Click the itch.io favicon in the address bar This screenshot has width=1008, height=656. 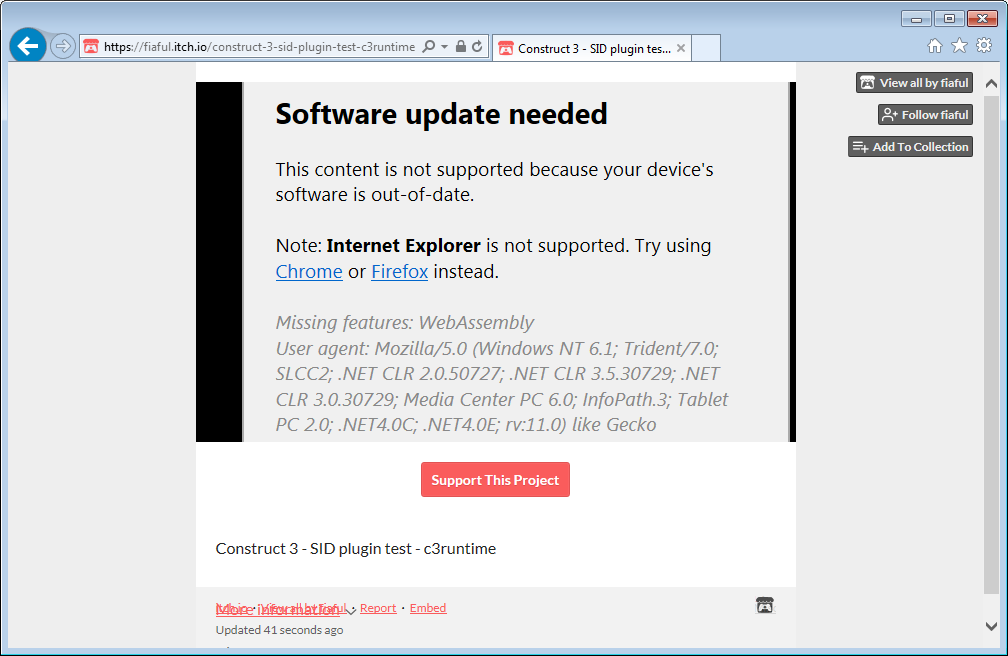point(91,46)
